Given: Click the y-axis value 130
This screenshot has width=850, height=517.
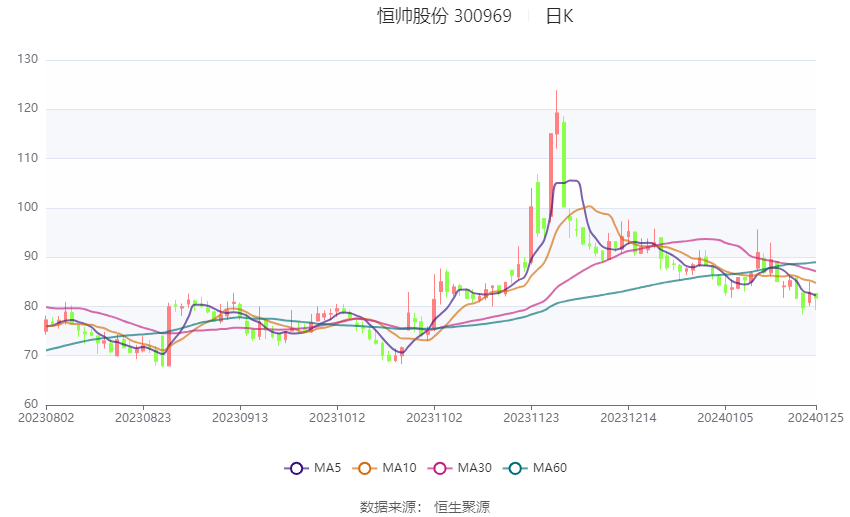Looking at the screenshot, I should [x=28, y=59].
